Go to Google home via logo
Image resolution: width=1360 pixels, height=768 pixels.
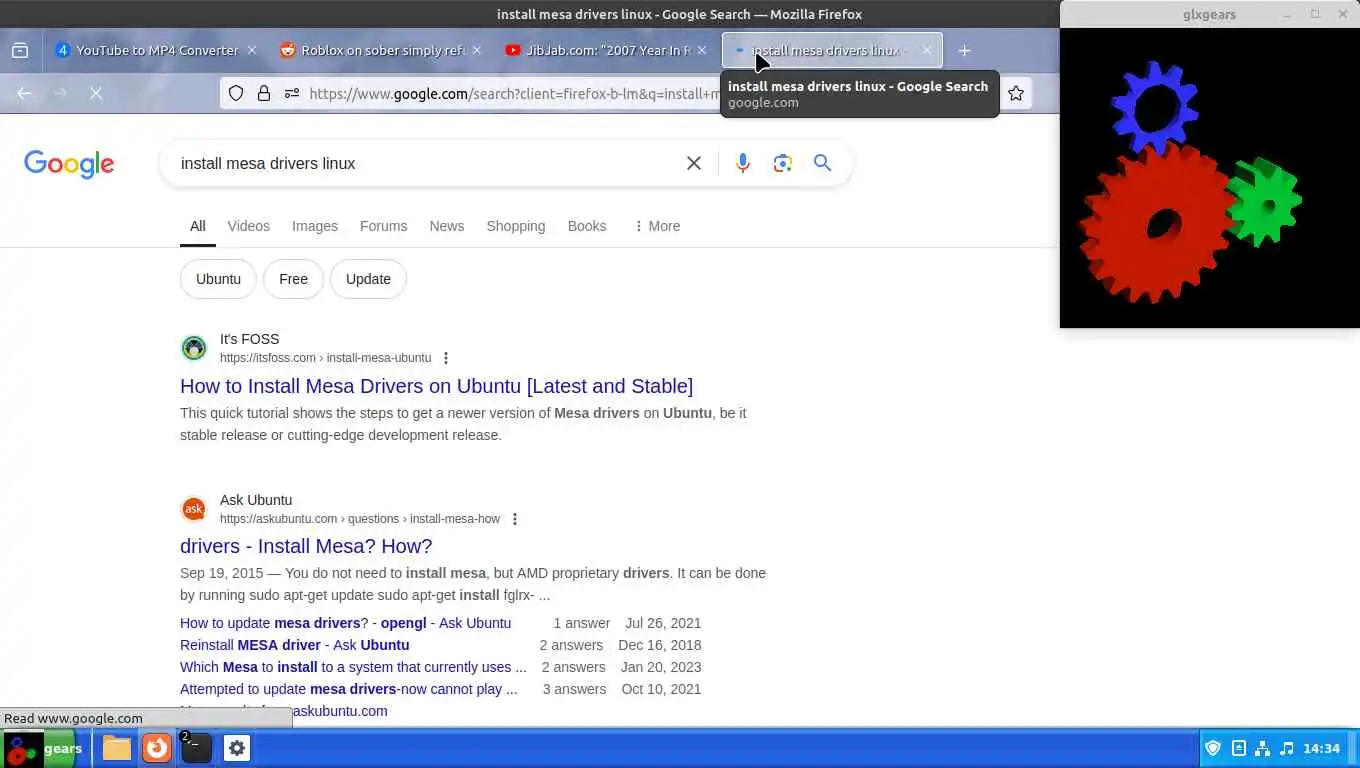(x=69, y=164)
